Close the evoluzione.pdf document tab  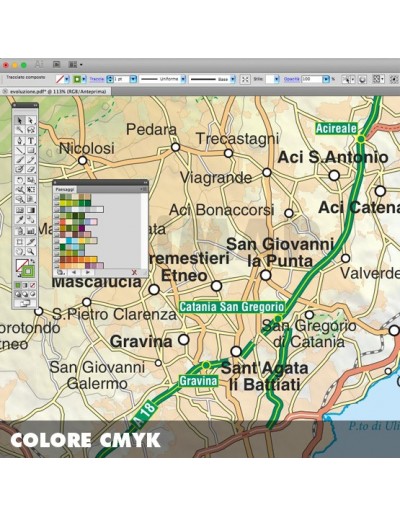(5, 91)
